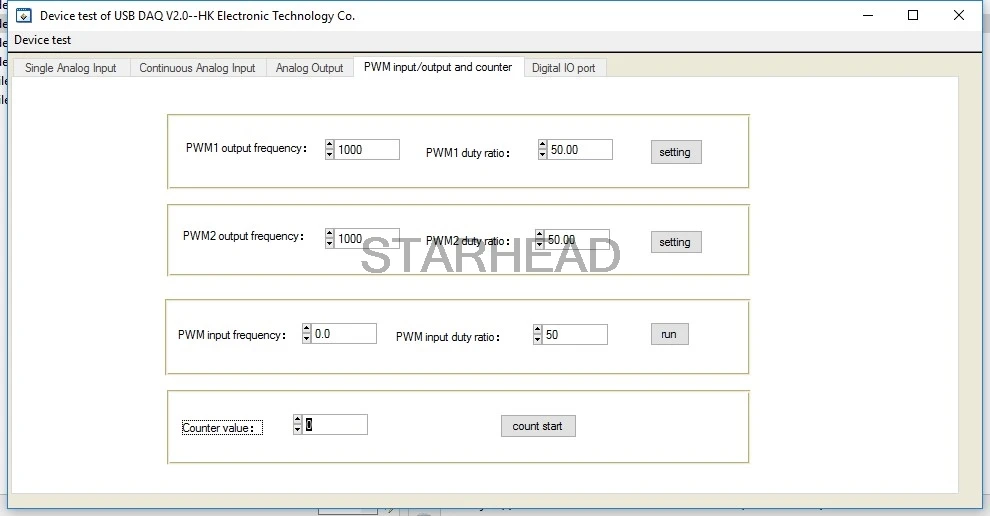Apply PWM1 with its setting button

point(676,152)
